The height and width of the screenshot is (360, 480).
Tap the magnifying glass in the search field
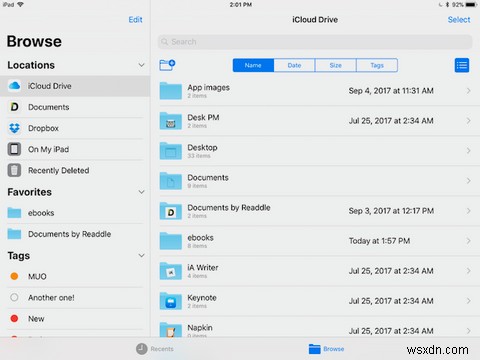point(165,42)
